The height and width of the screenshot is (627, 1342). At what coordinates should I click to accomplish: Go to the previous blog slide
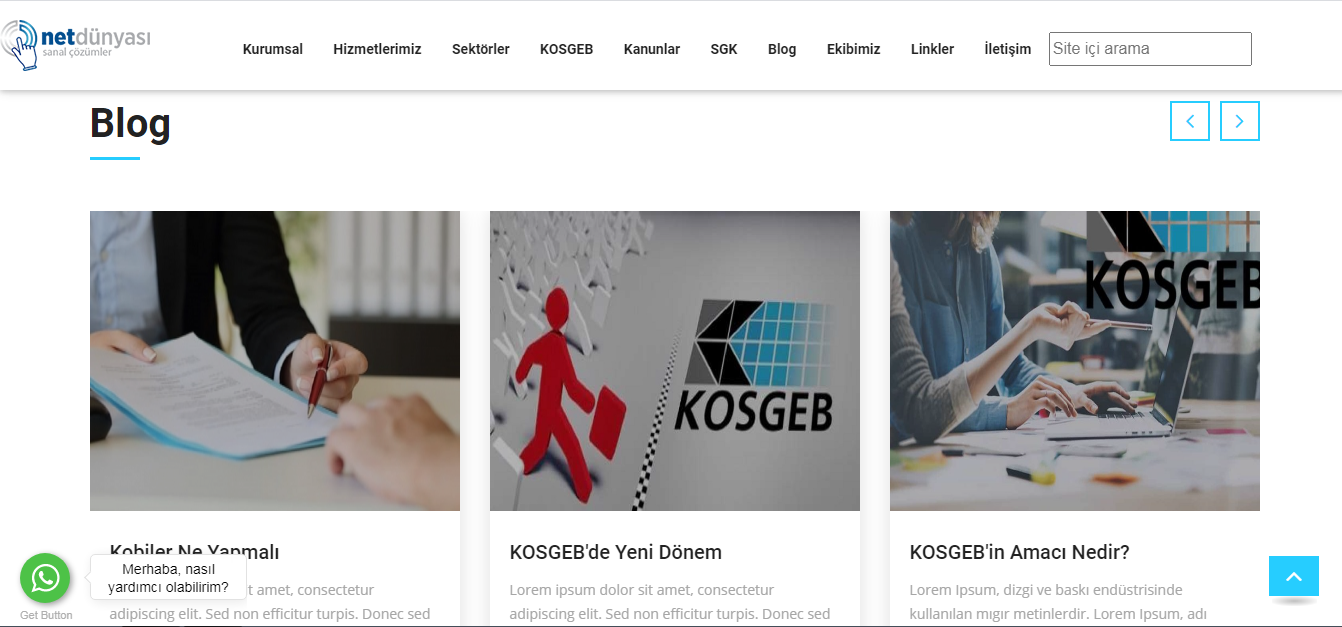click(1190, 121)
